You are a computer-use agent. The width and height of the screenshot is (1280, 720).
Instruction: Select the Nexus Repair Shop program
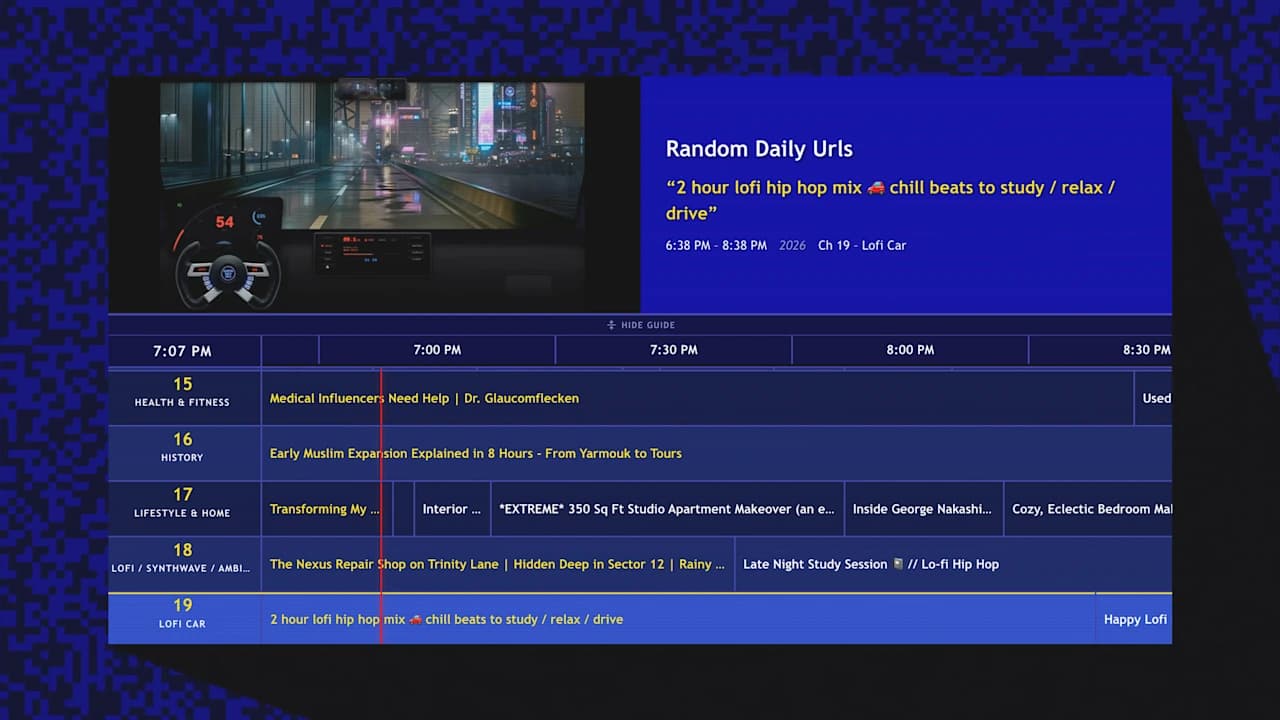497,564
